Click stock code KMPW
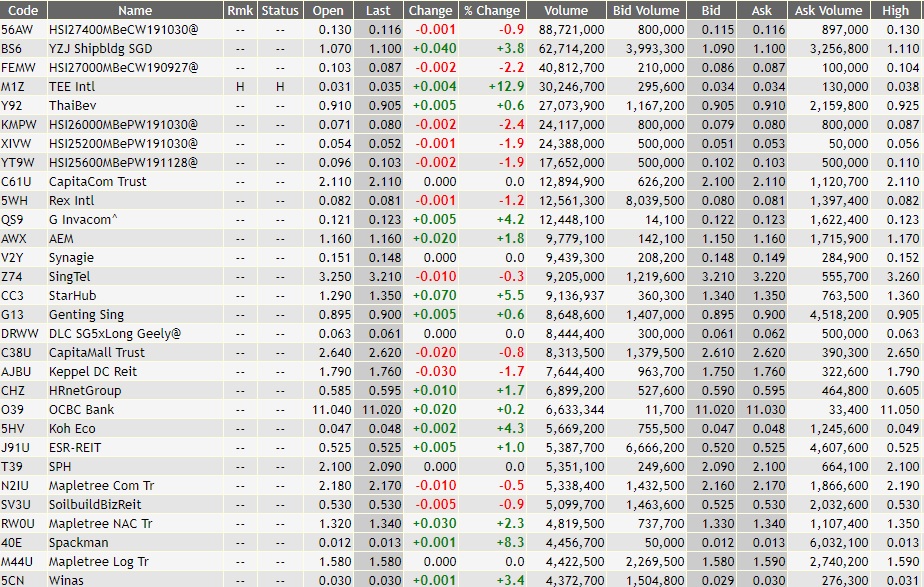Screen dimensions: 924x587 coord(19,124)
